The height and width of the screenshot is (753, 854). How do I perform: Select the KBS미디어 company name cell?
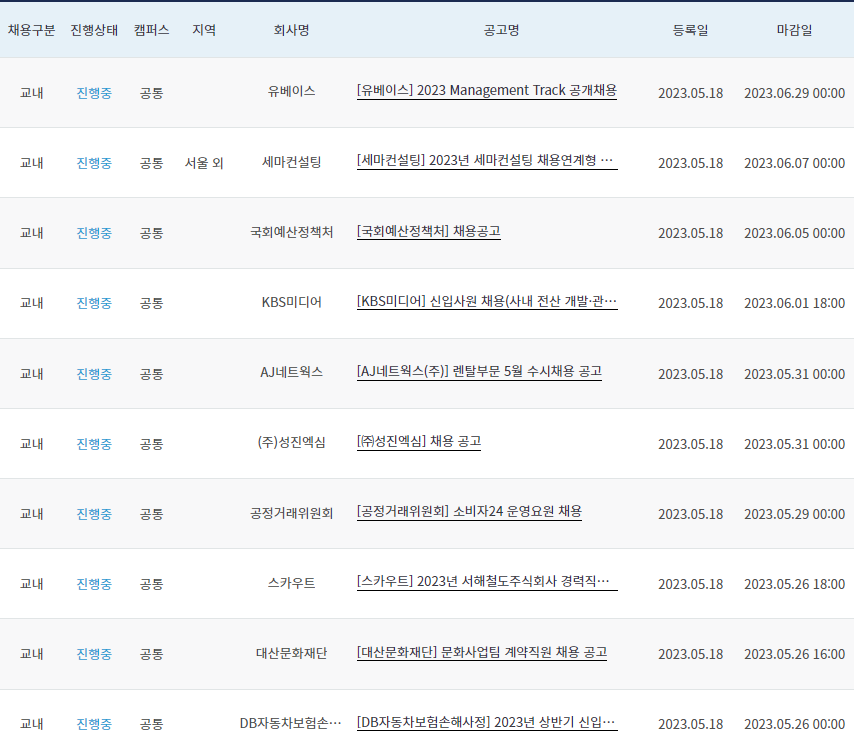click(291, 302)
